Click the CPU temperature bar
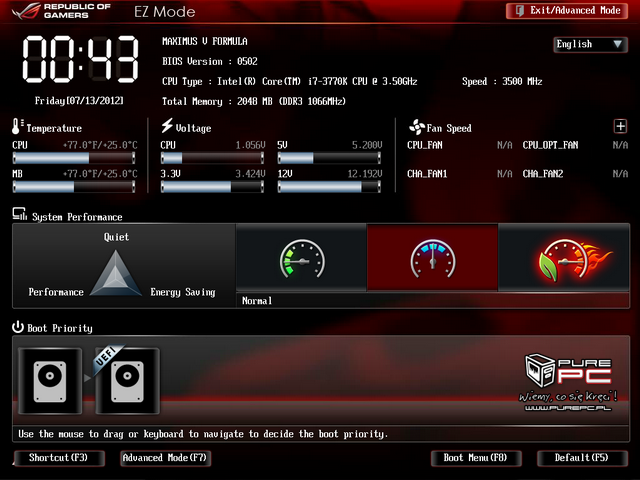 [x=74, y=158]
